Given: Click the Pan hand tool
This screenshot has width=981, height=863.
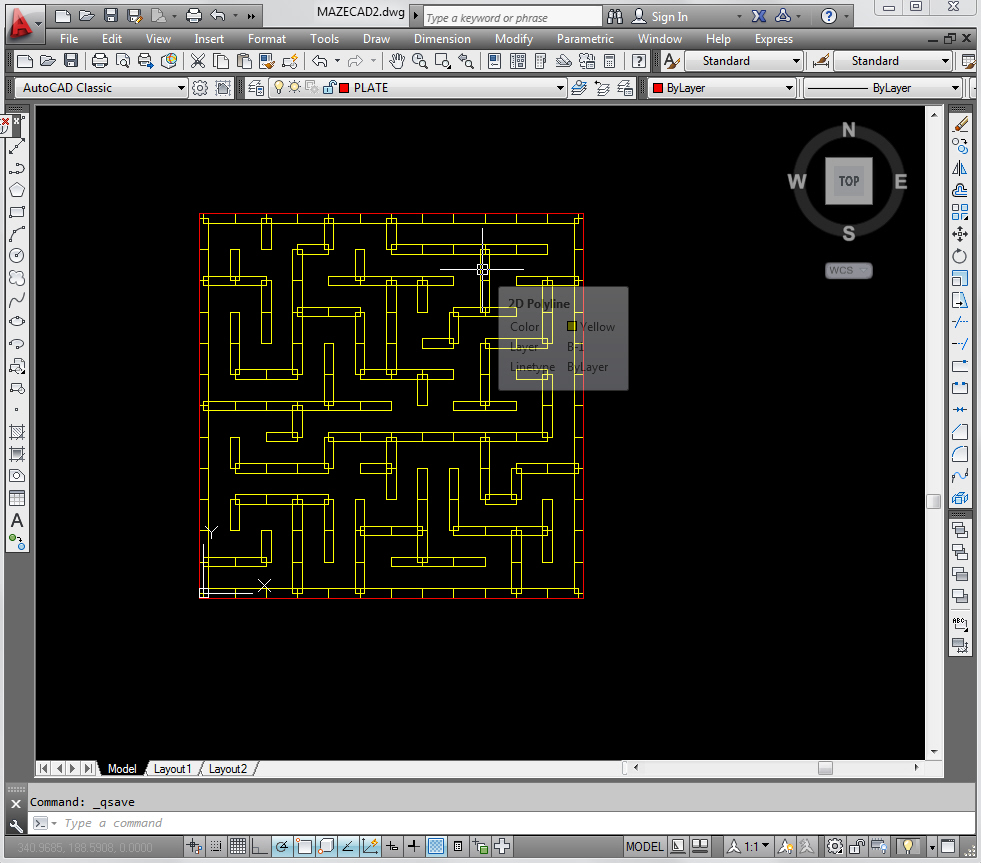Looking at the screenshot, I should (x=397, y=61).
